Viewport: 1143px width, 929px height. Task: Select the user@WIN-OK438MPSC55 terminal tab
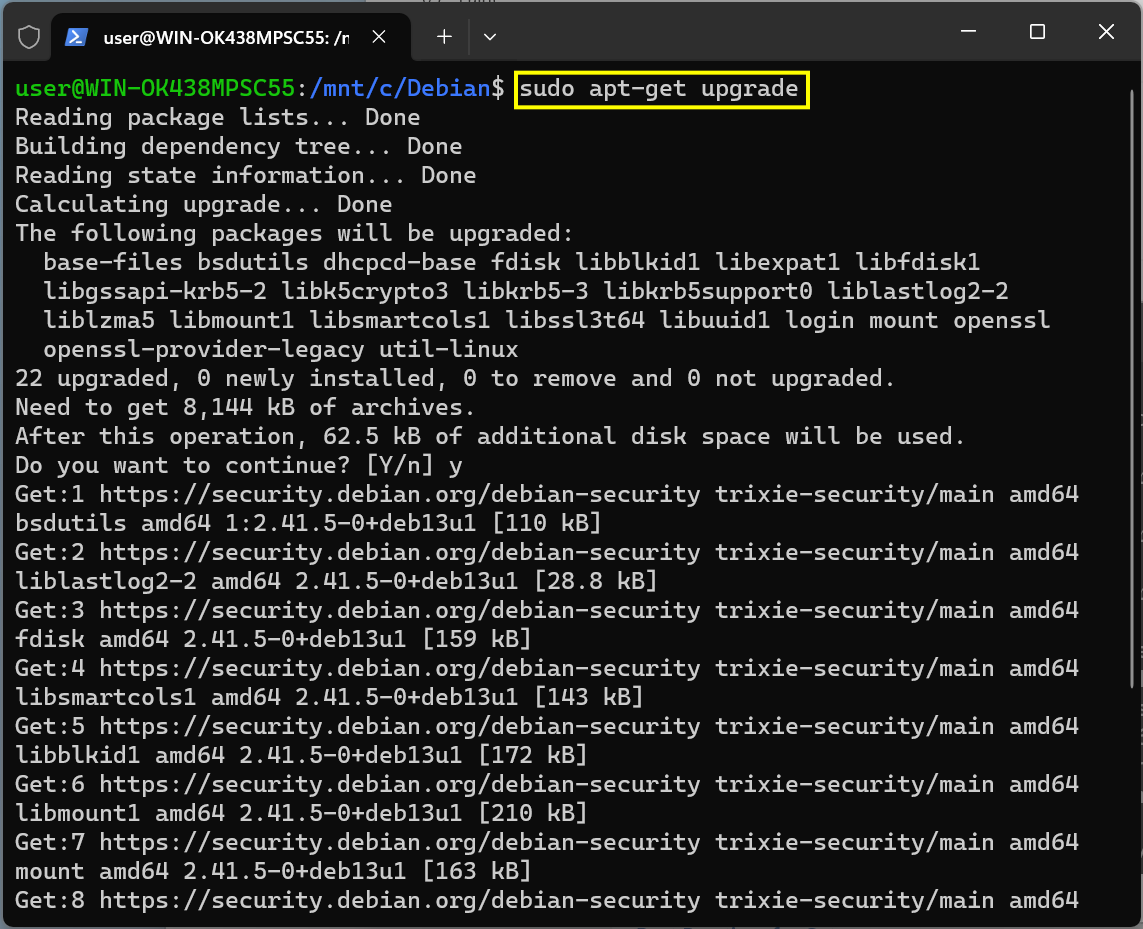(230, 37)
